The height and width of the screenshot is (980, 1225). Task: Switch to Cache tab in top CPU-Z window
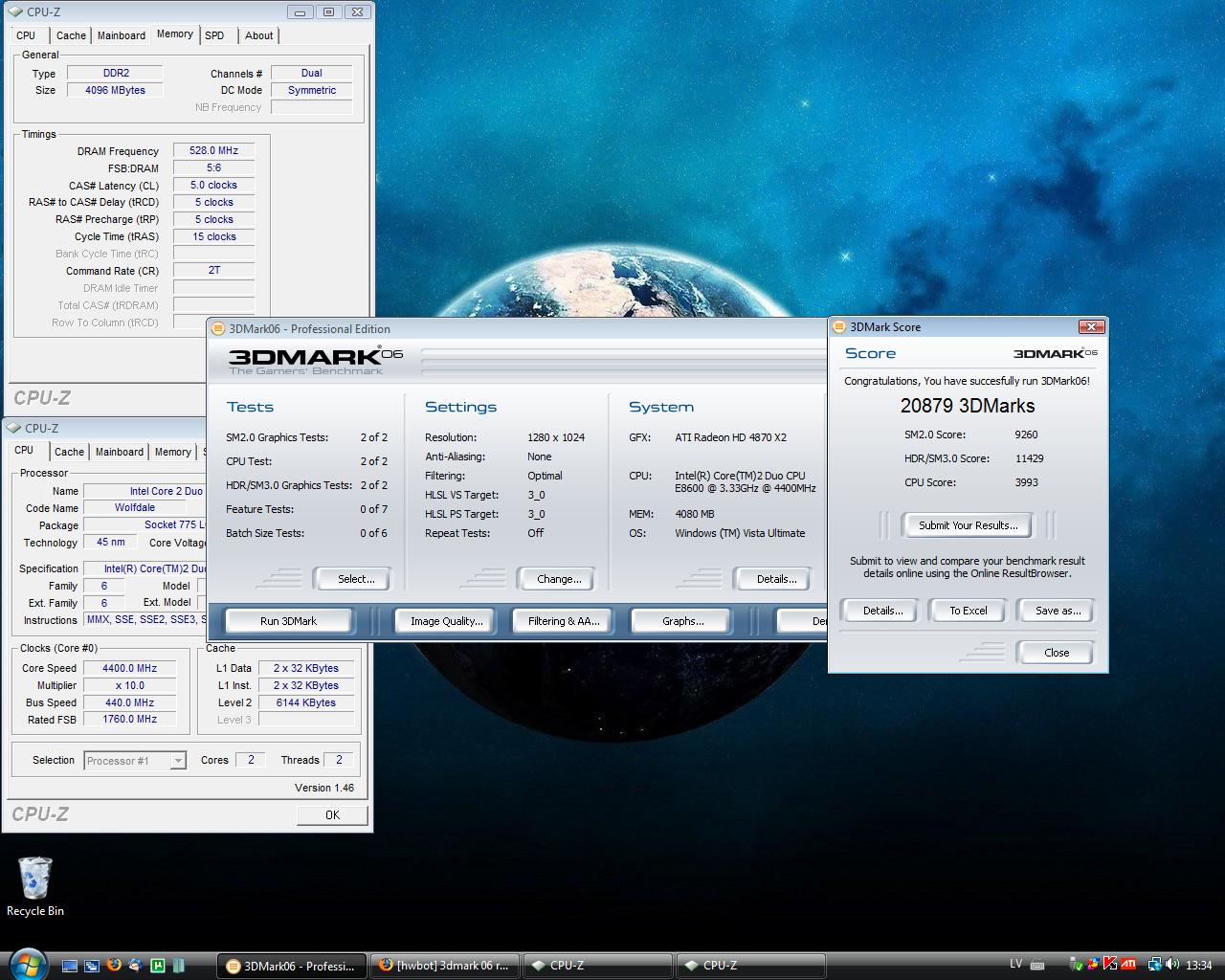pos(71,35)
